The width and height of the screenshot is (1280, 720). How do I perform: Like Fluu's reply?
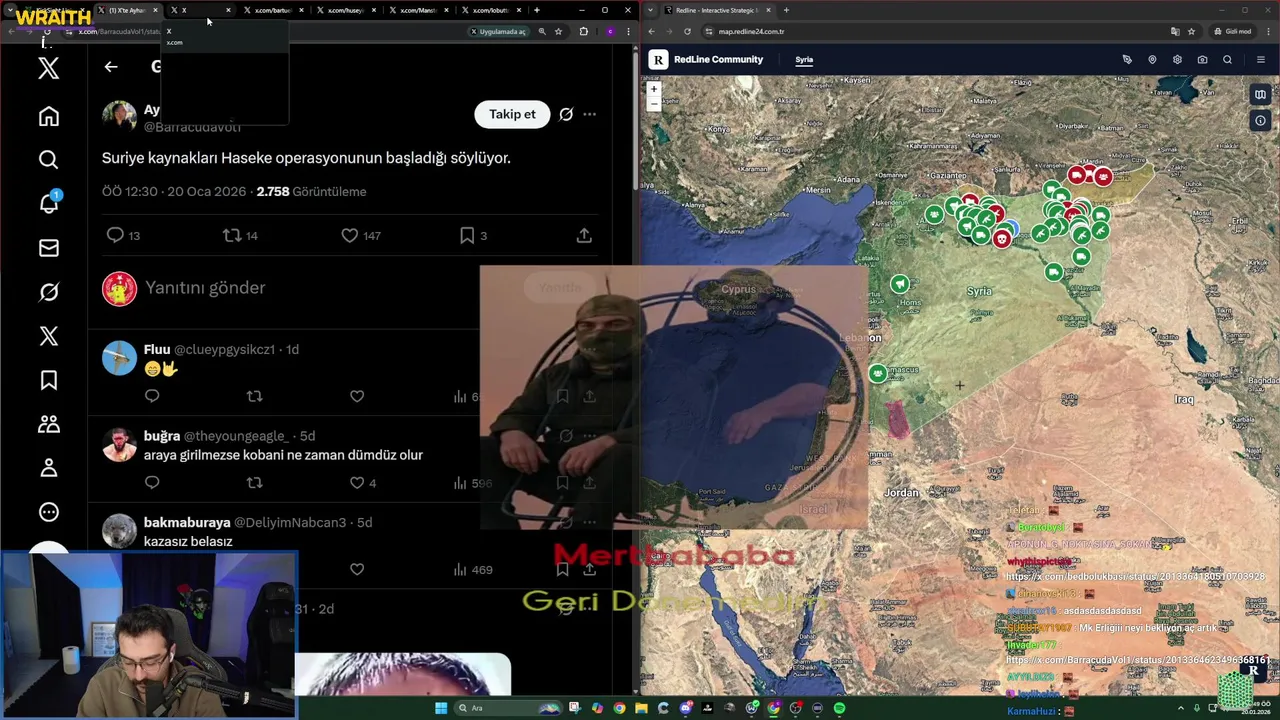coord(357,396)
